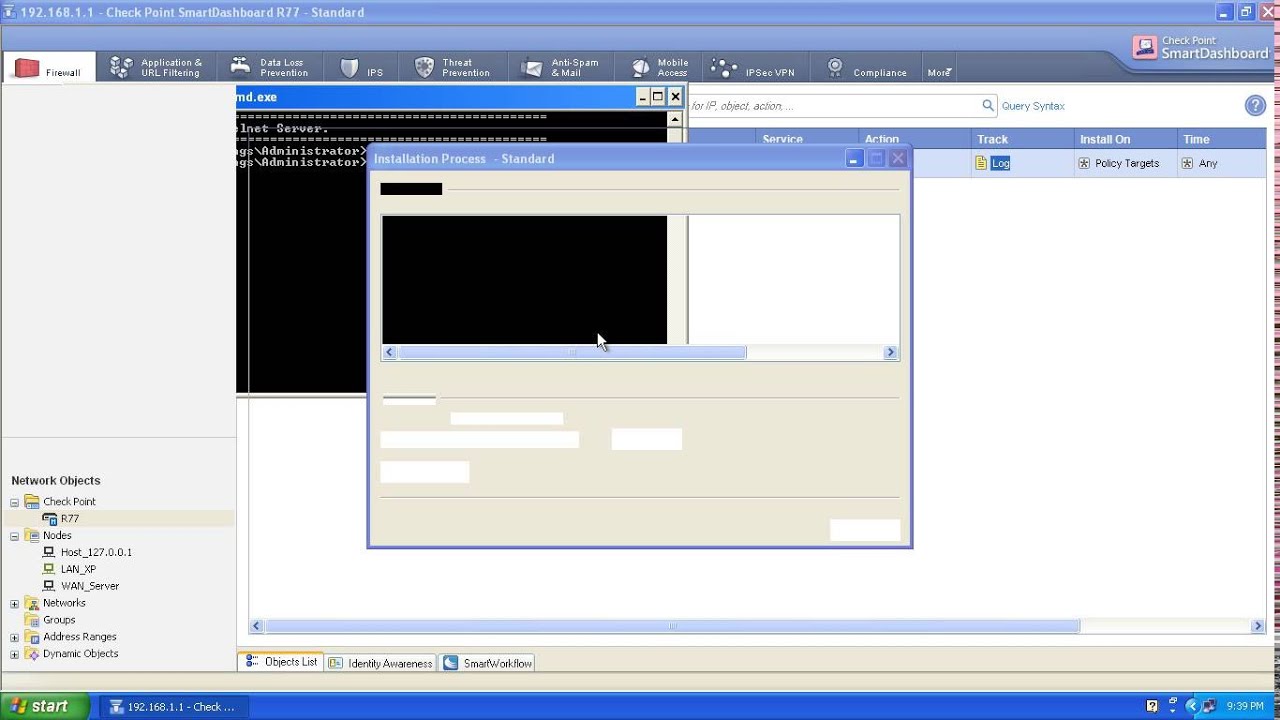Expand the Networks tree node
Image resolution: width=1280 pixels, height=720 pixels.
[x=14, y=603]
